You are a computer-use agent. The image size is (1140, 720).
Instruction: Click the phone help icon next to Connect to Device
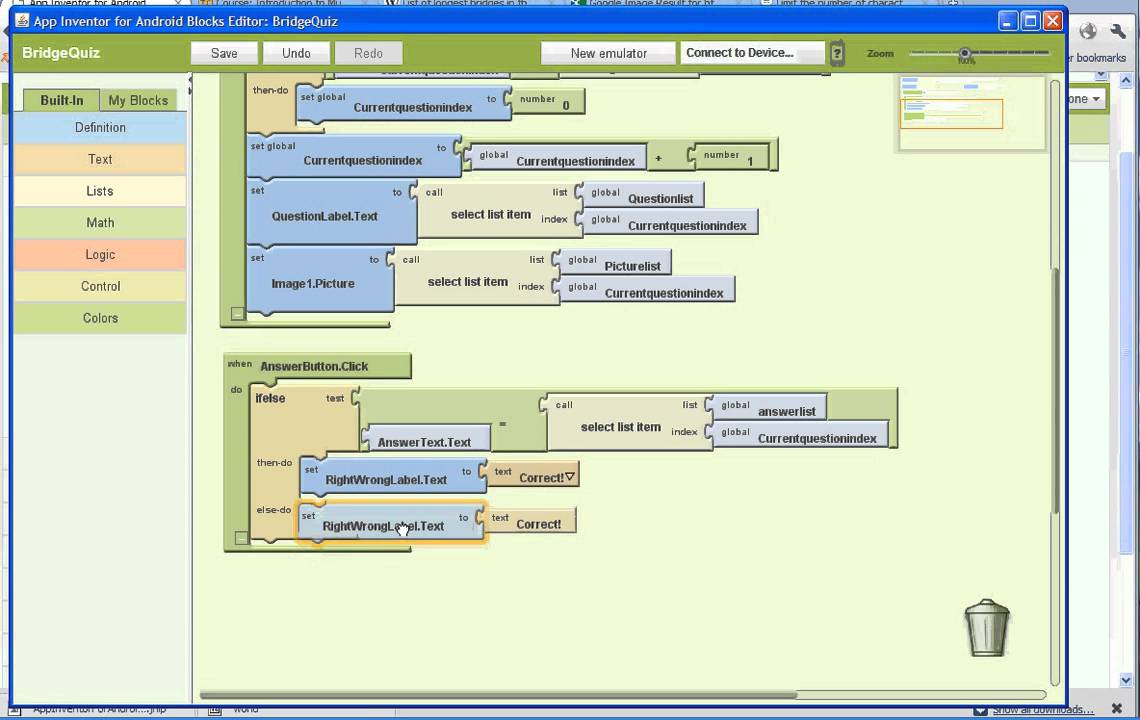(838, 53)
